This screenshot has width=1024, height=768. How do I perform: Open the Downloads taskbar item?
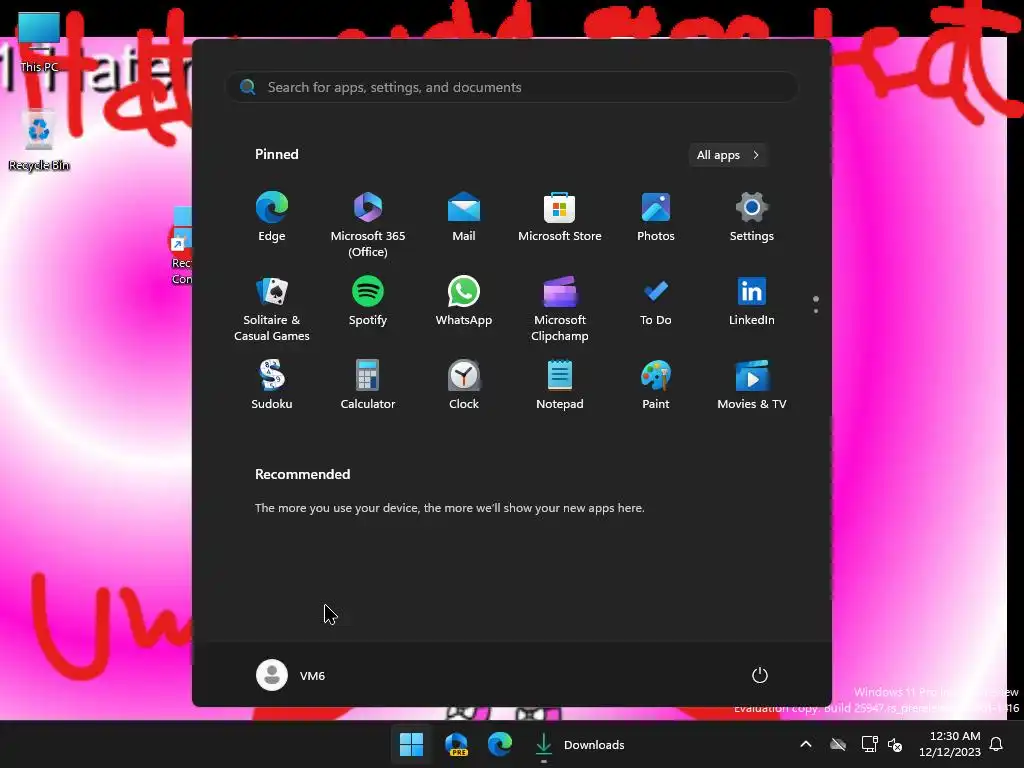pyautogui.click(x=580, y=744)
